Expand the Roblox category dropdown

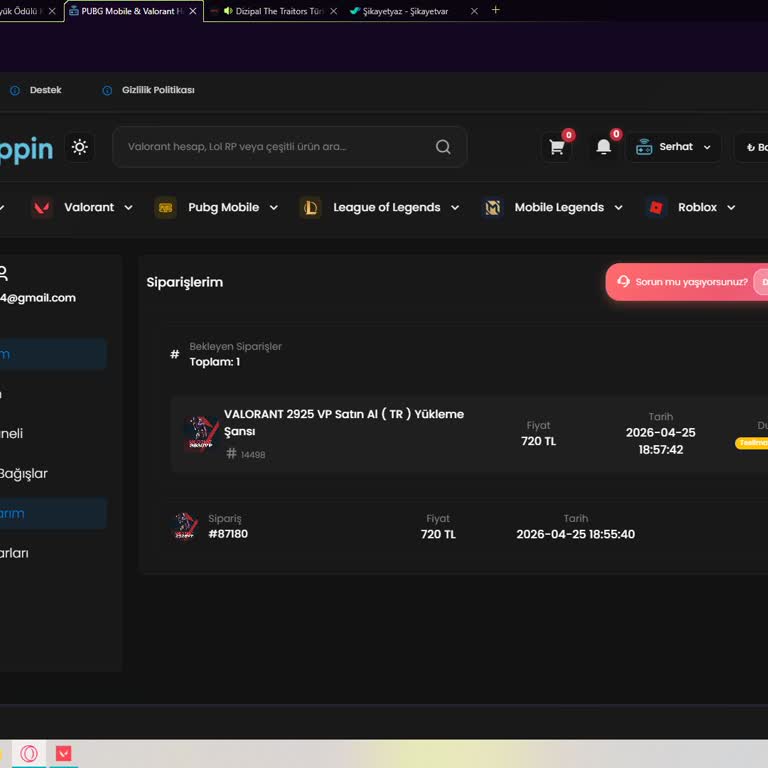coord(731,208)
